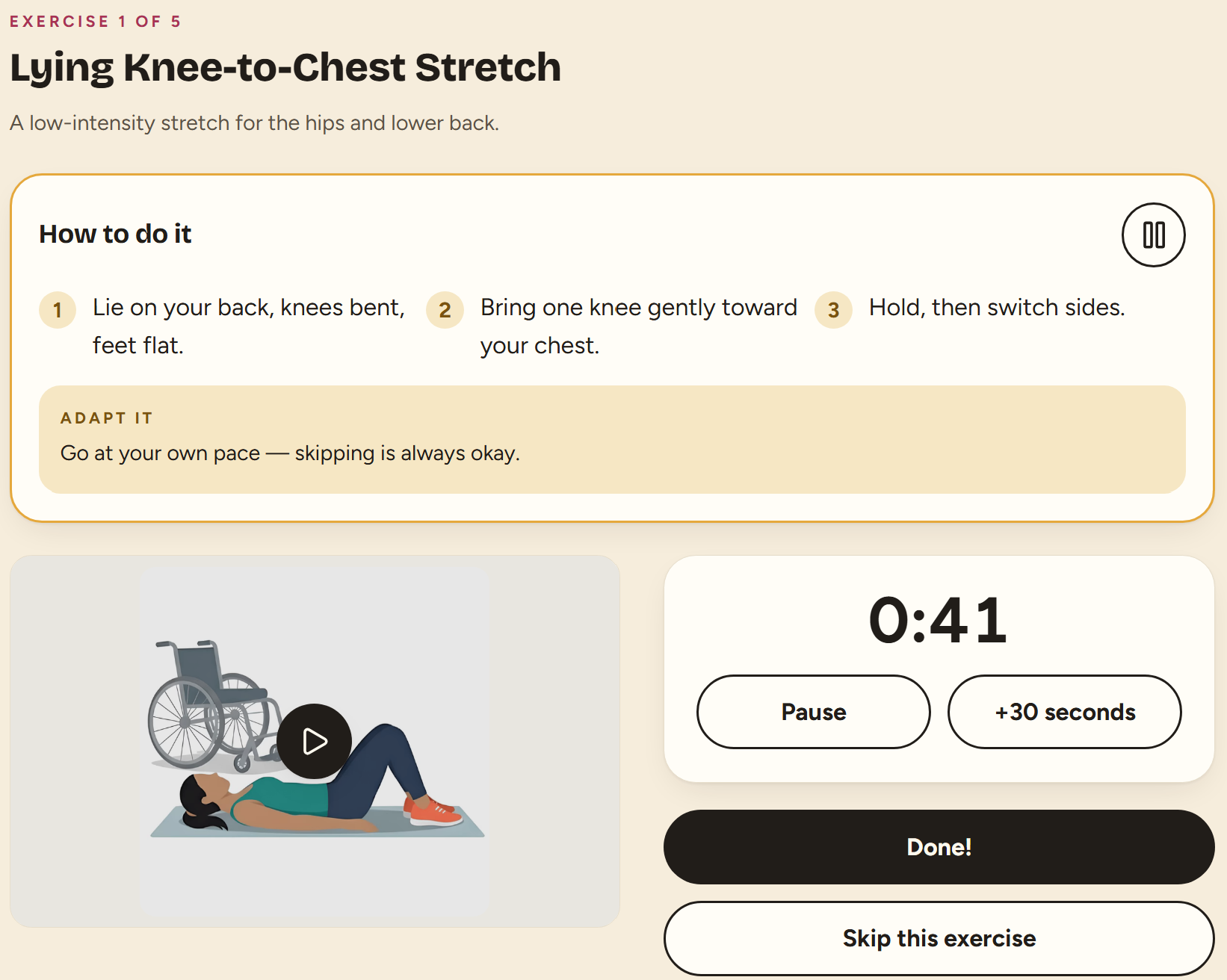The image size is (1227, 980).
Task: Click the Adapt It tip box
Action: click(612, 439)
